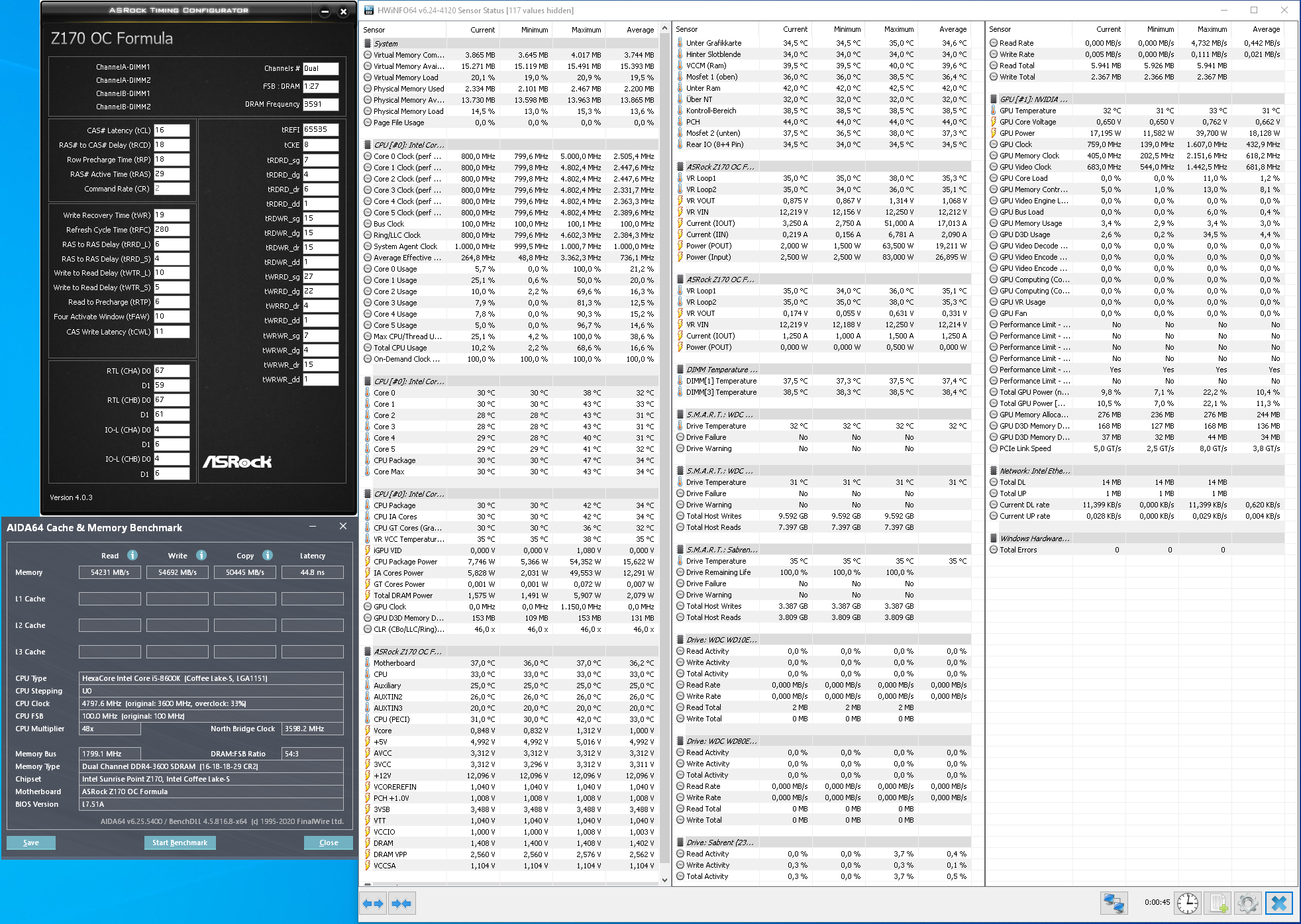1301x924 pixels.
Task: Click the Save button in AIDA64
Action: tap(31, 843)
